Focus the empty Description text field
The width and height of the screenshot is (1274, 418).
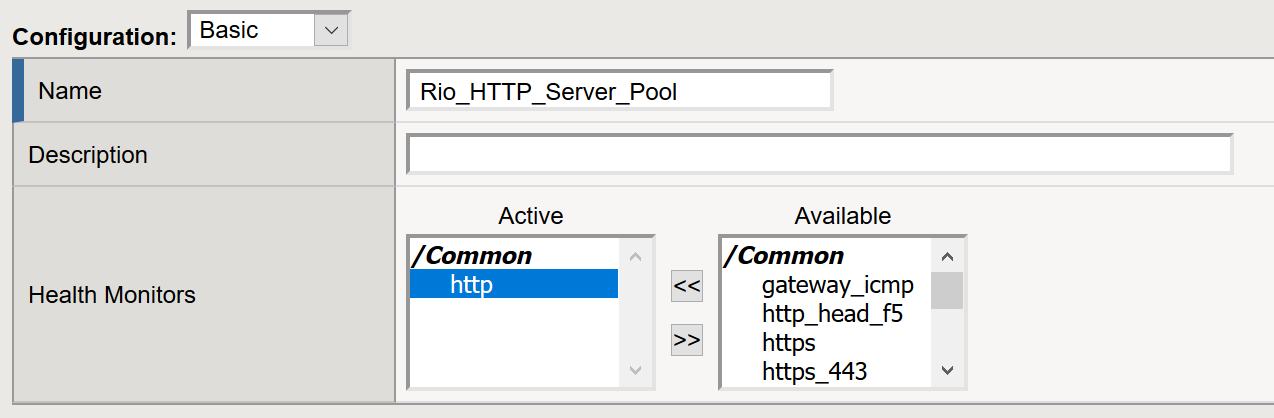(819, 155)
